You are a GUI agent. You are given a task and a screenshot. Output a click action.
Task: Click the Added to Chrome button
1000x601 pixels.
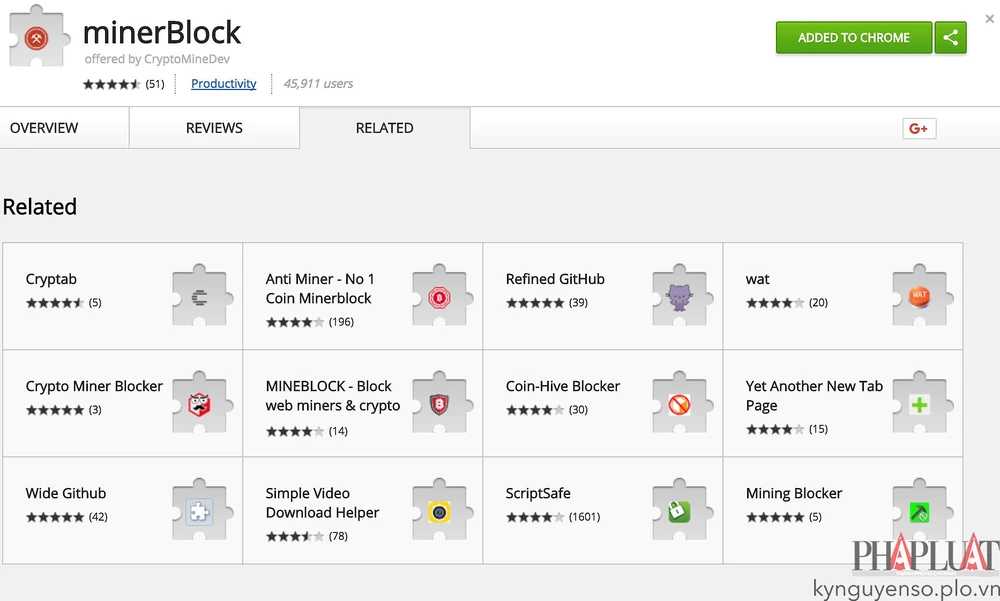(x=853, y=38)
